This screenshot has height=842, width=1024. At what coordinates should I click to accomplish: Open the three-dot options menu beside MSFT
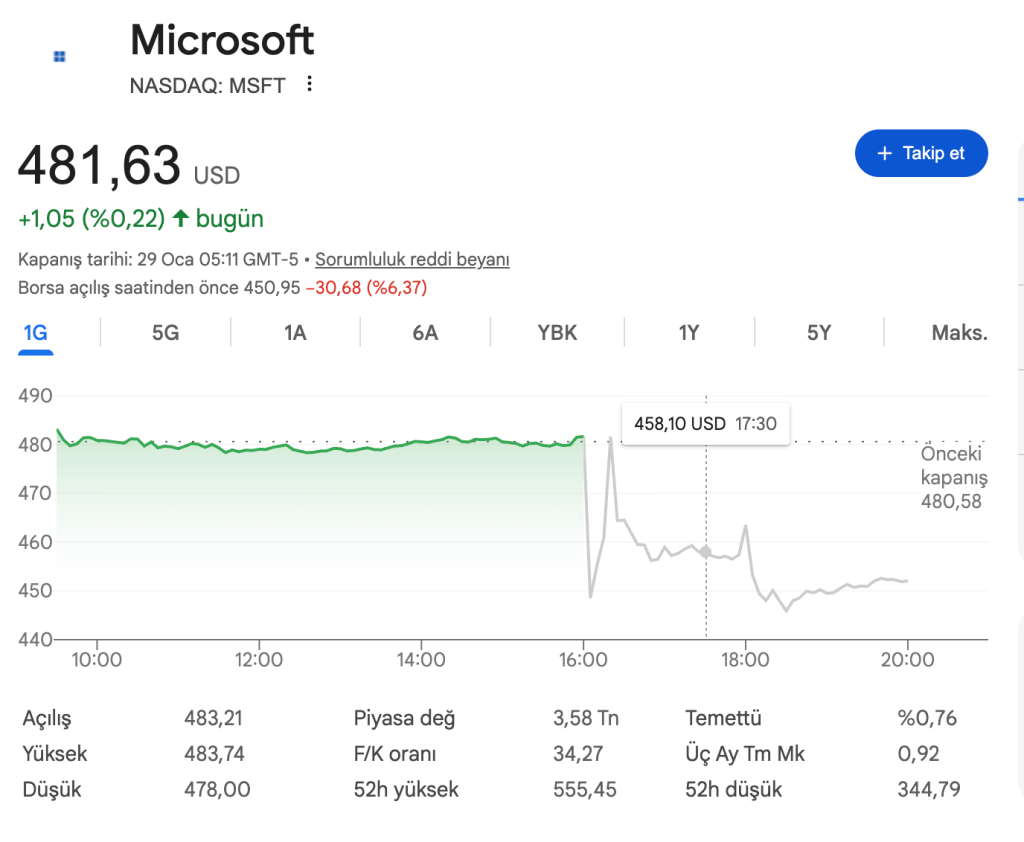coord(309,84)
